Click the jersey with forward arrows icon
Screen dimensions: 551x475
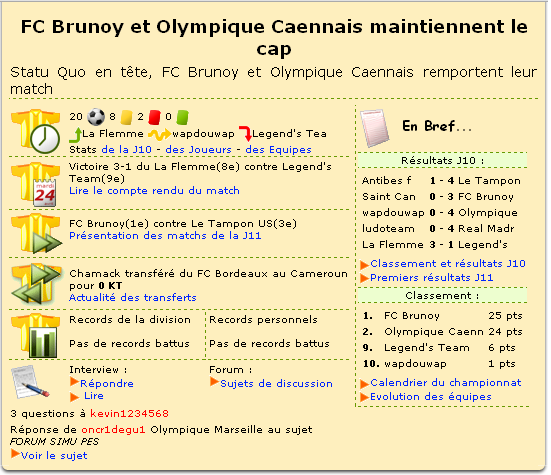pos(36,233)
